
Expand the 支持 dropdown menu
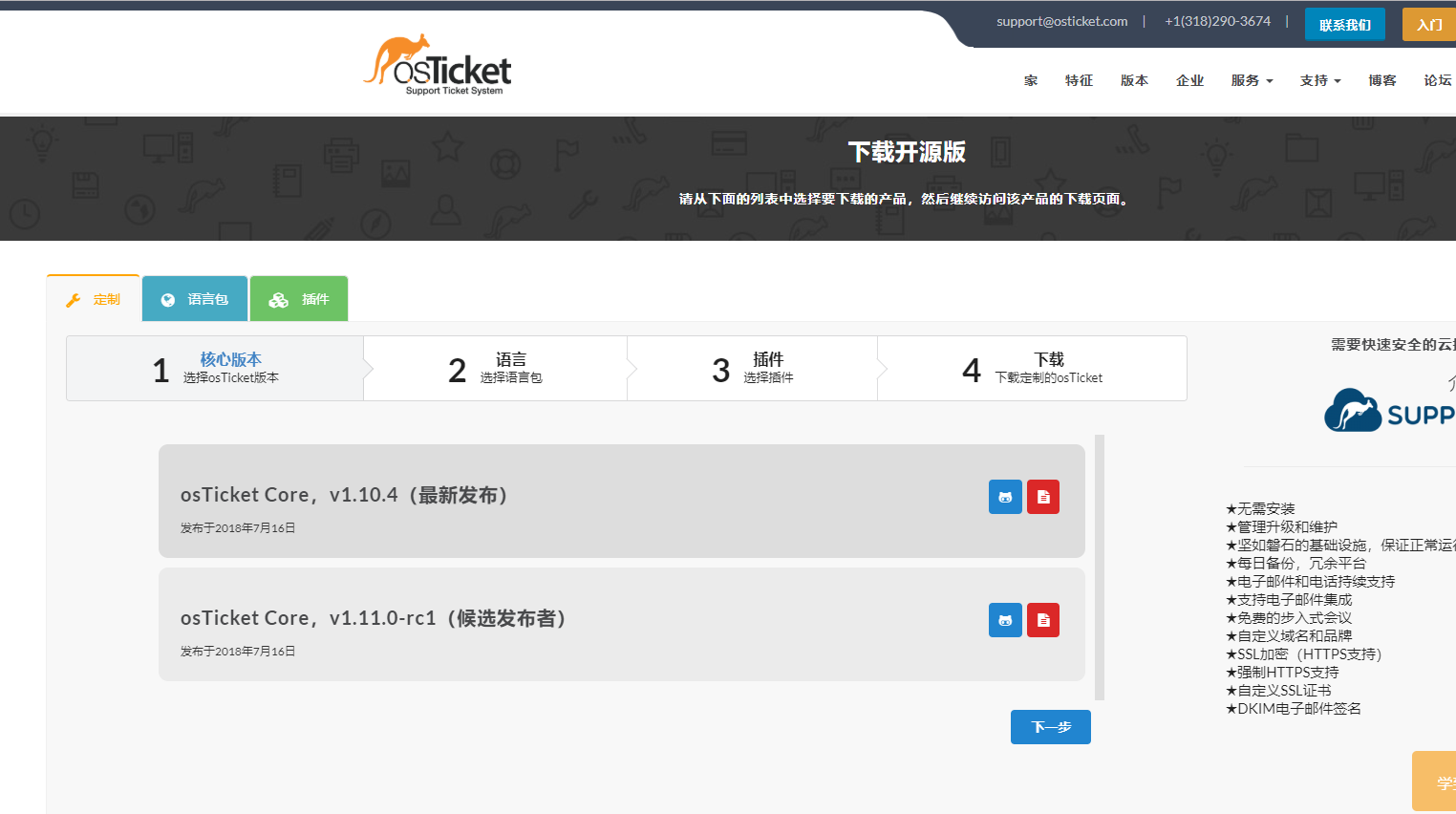(x=1320, y=80)
